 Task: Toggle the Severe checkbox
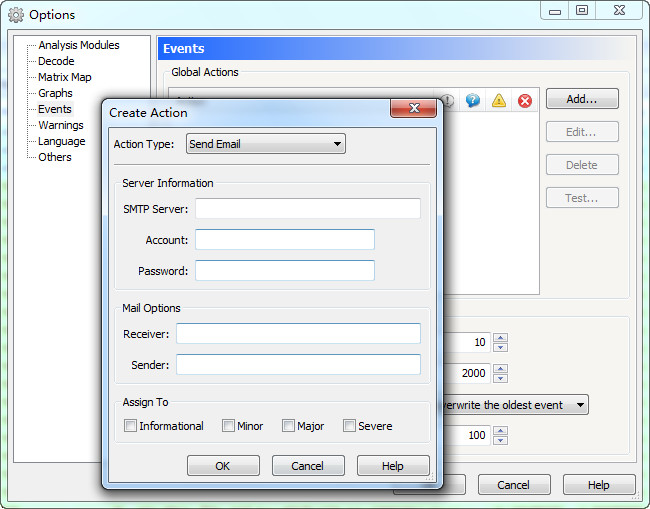349,426
